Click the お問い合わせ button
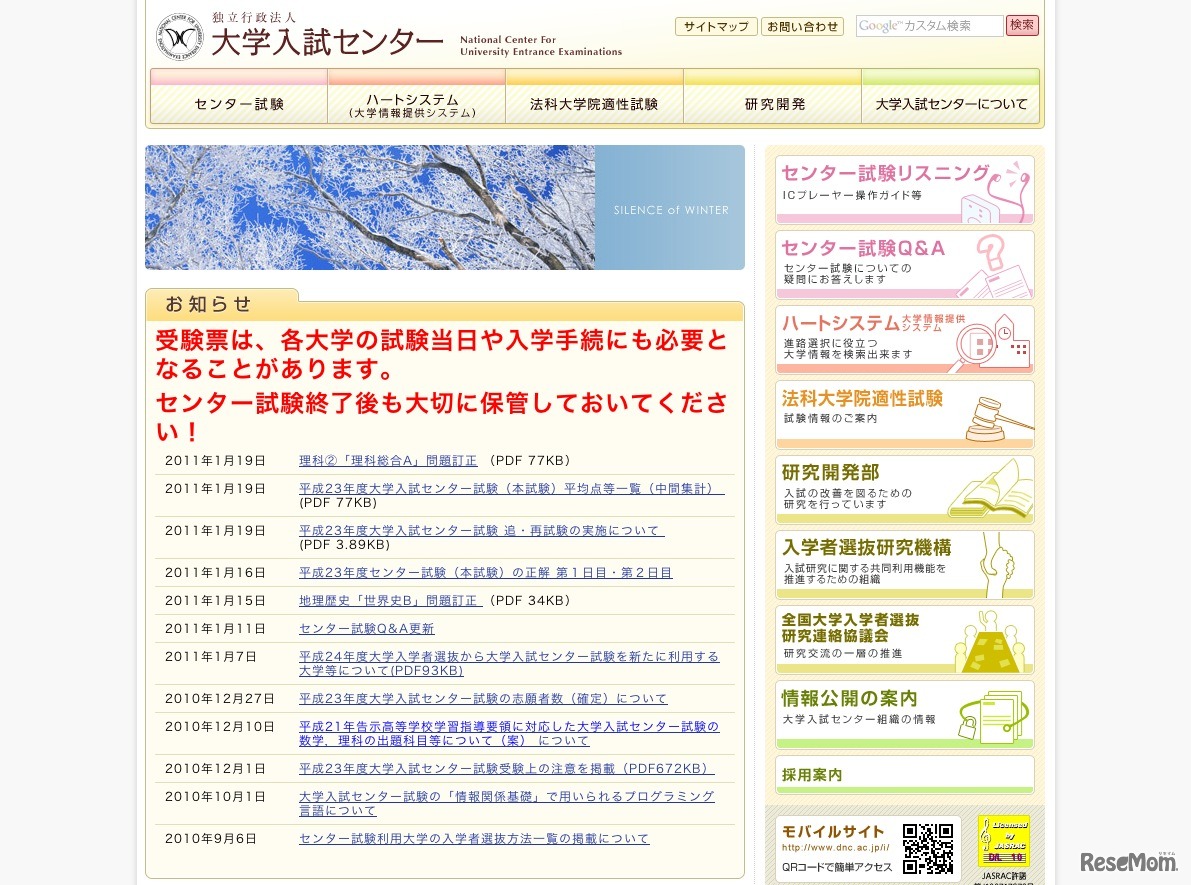1191x885 pixels. (x=802, y=26)
